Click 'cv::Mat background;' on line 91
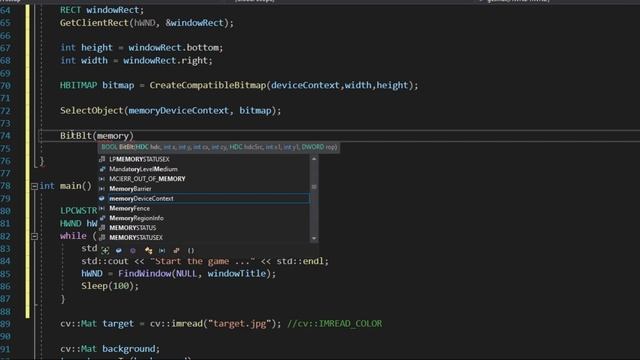This screenshot has height=360, width=640. click(110, 349)
